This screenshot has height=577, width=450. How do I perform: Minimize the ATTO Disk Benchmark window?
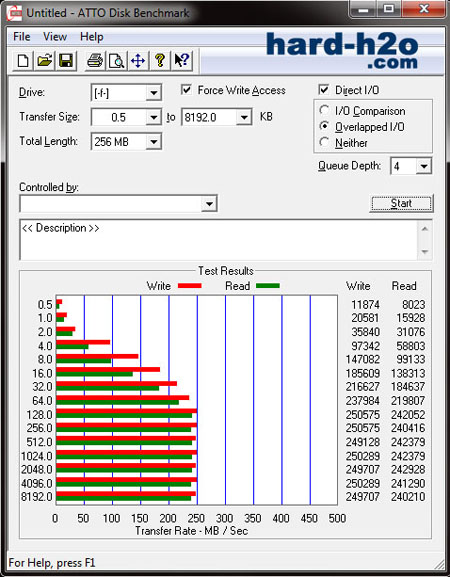click(363, 10)
